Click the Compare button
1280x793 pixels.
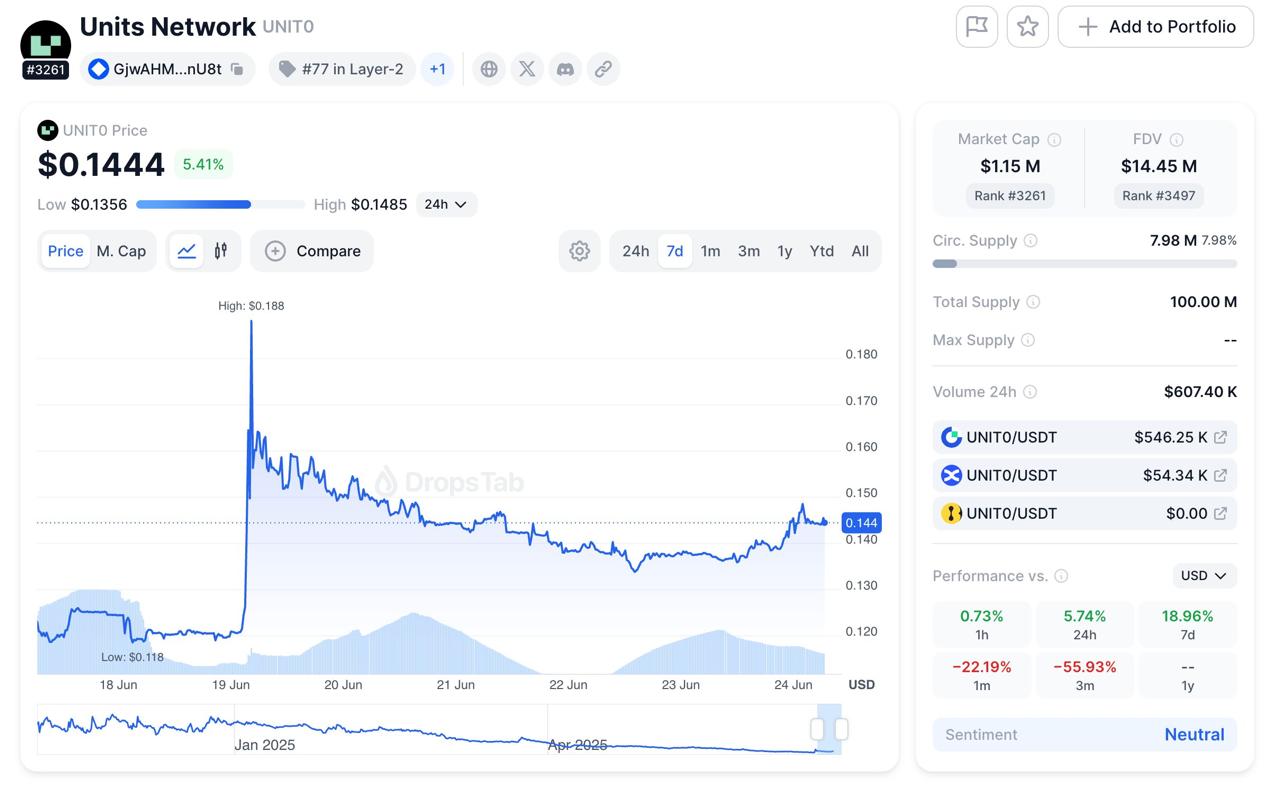tap(312, 251)
